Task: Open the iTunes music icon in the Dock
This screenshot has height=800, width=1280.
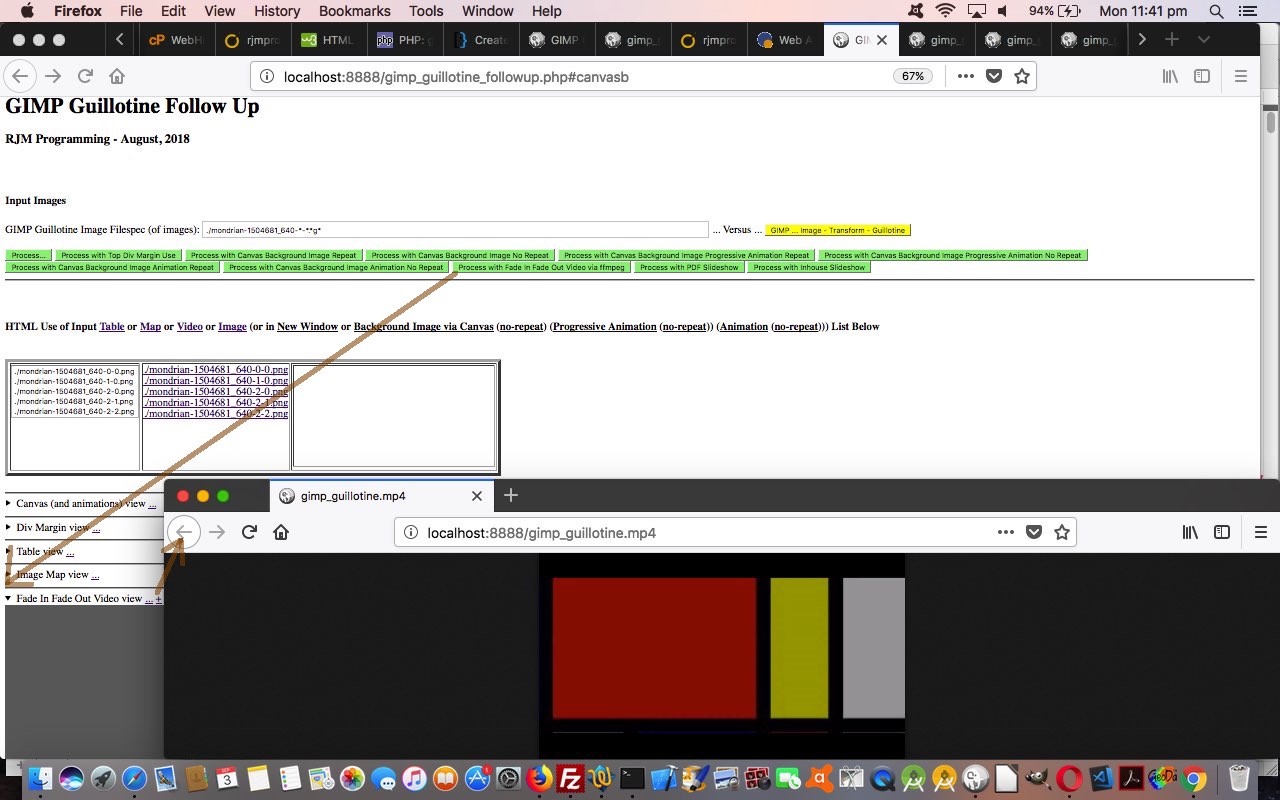Action: tap(415, 778)
